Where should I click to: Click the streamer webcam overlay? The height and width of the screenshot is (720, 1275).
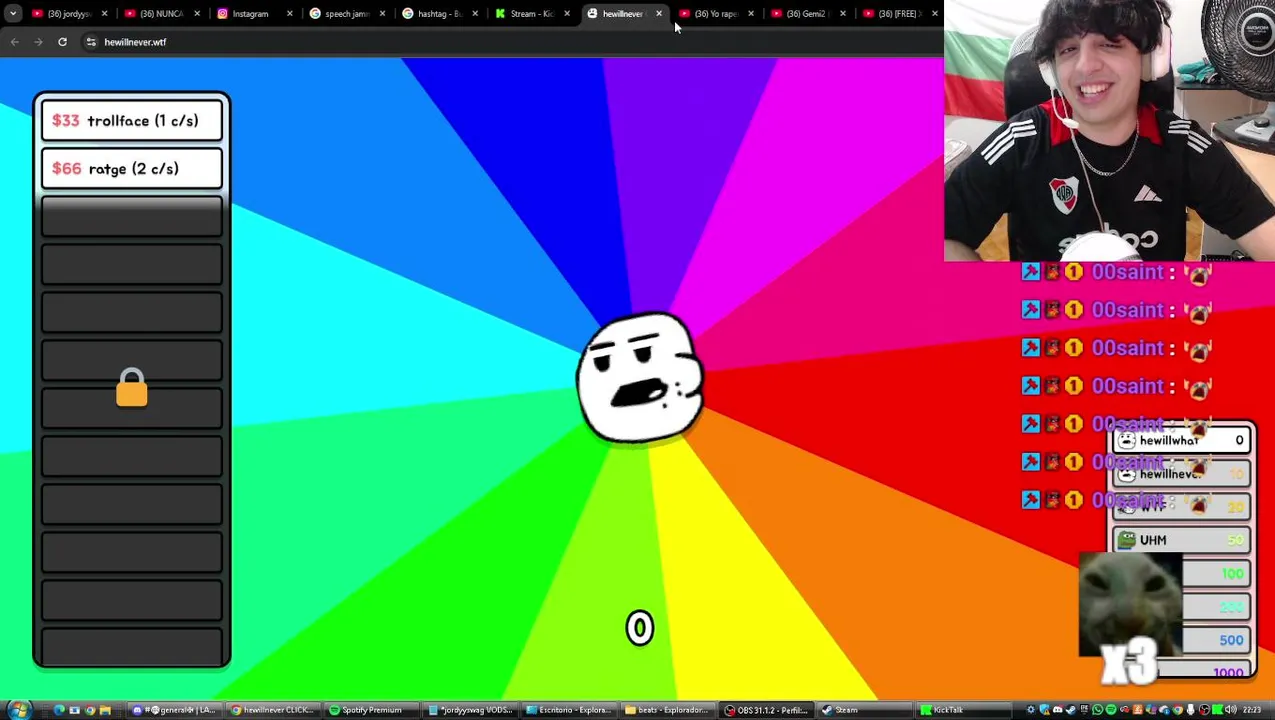pos(1109,131)
